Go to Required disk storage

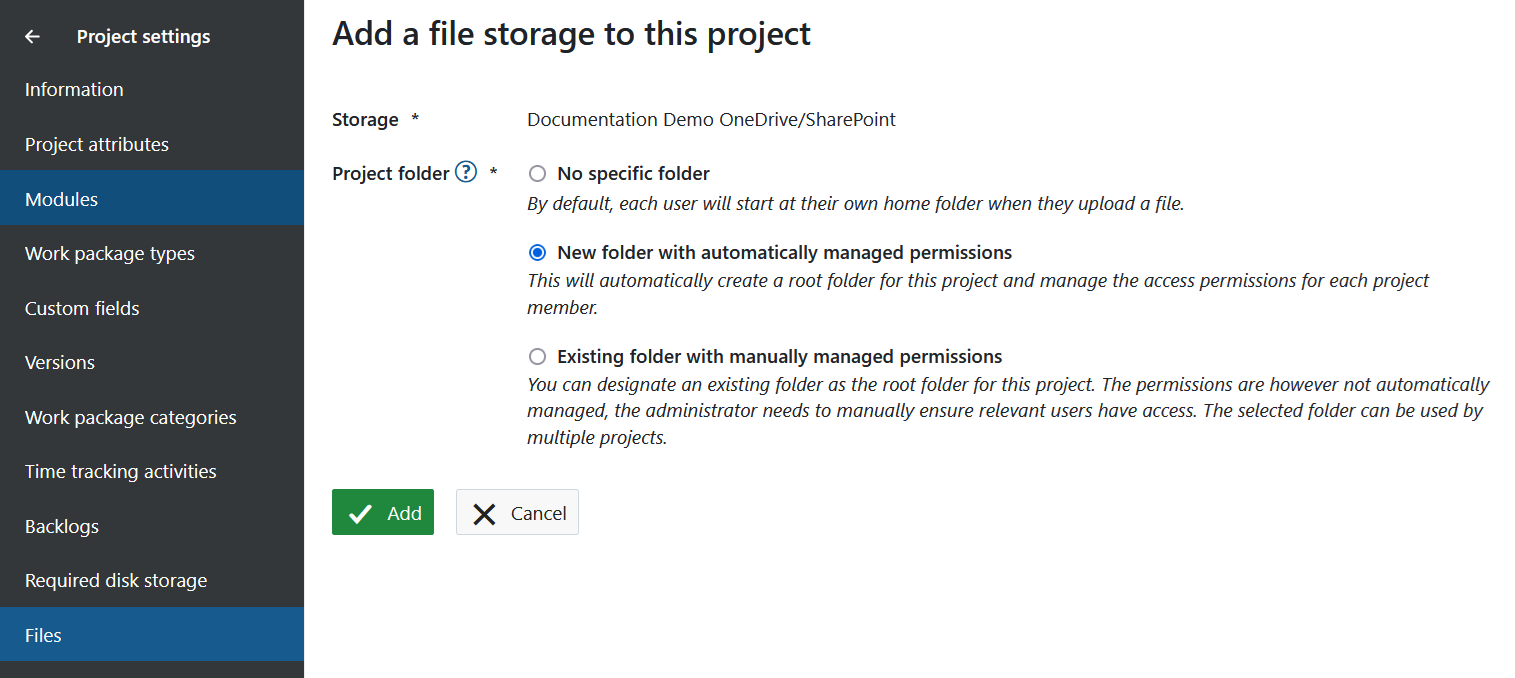pos(116,580)
